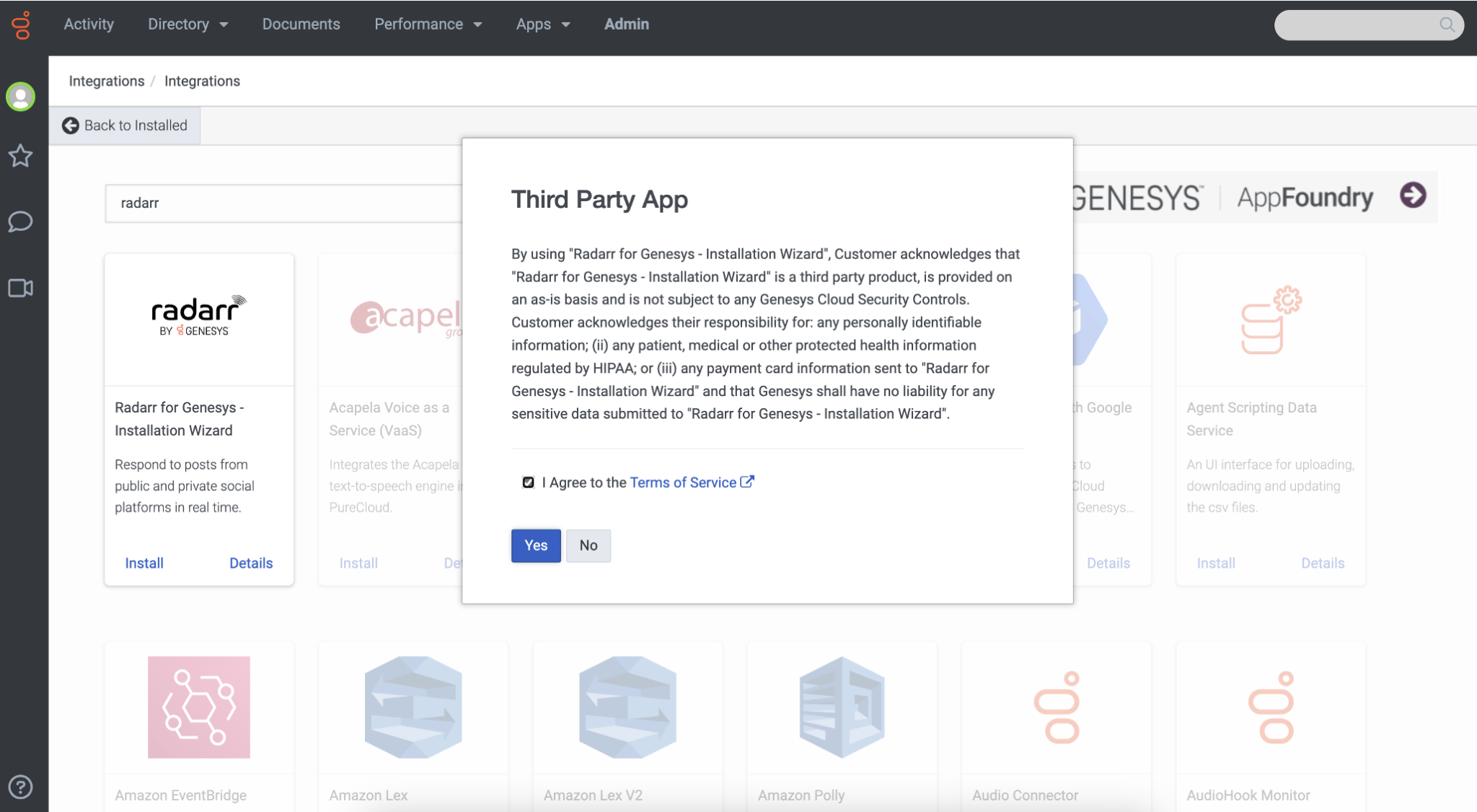Open the Performance dropdown
1477x812 pixels.
tap(428, 24)
